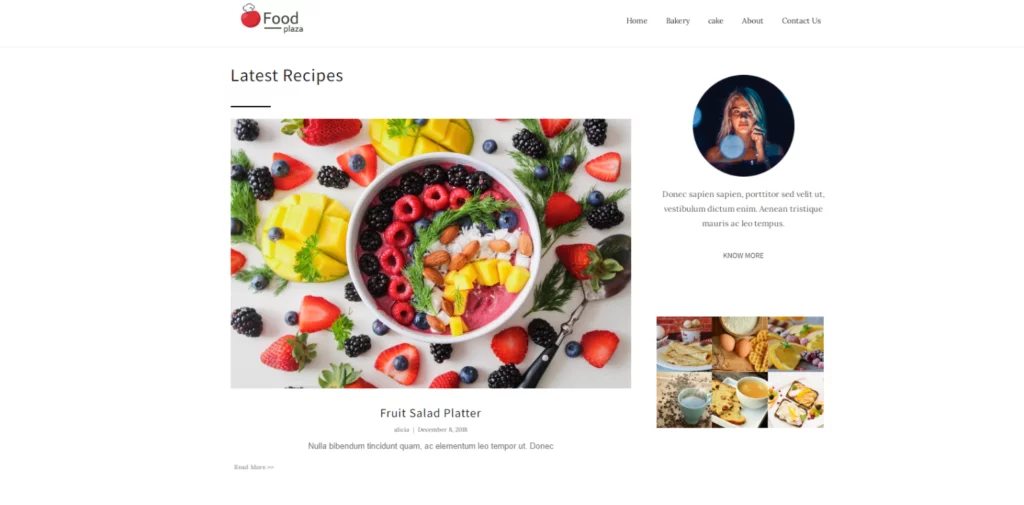The width and height of the screenshot is (1024, 505).
Task: Open the Contact Us page
Action: pyautogui.click(x=801, y=21)
